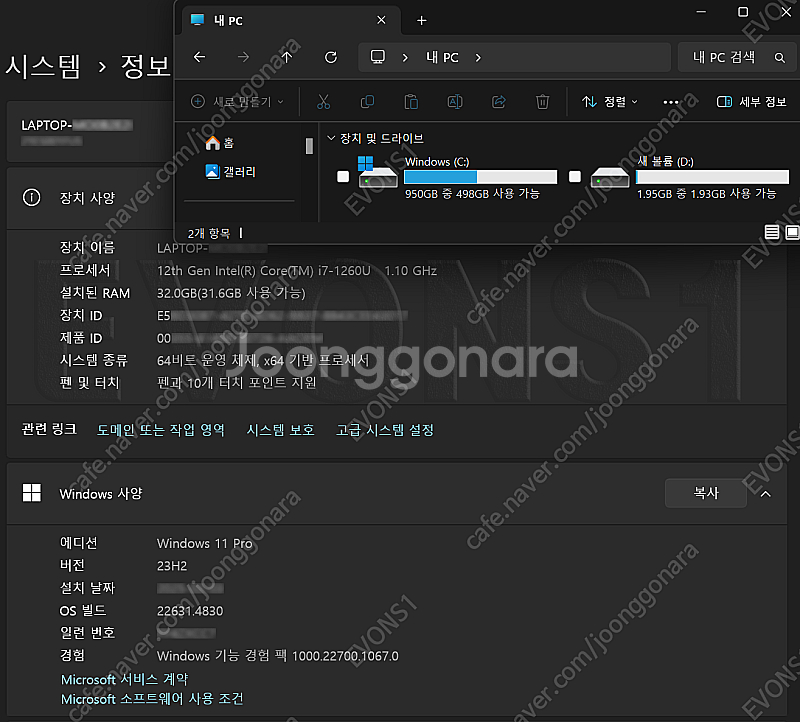Screen dimensions: 800x722
Task: Open 고급 시스템 설정 link
Action: (x=385, y=430)
